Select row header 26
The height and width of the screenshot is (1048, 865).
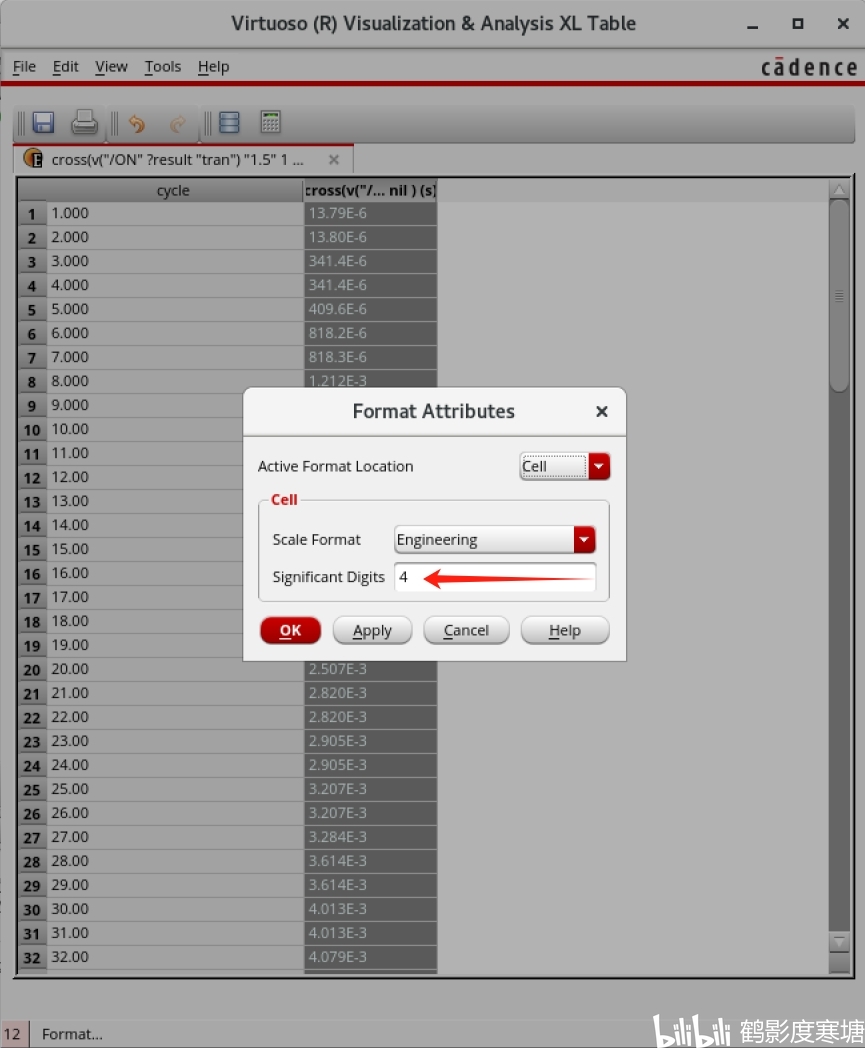pyautogui.click(x=31, y=814)
